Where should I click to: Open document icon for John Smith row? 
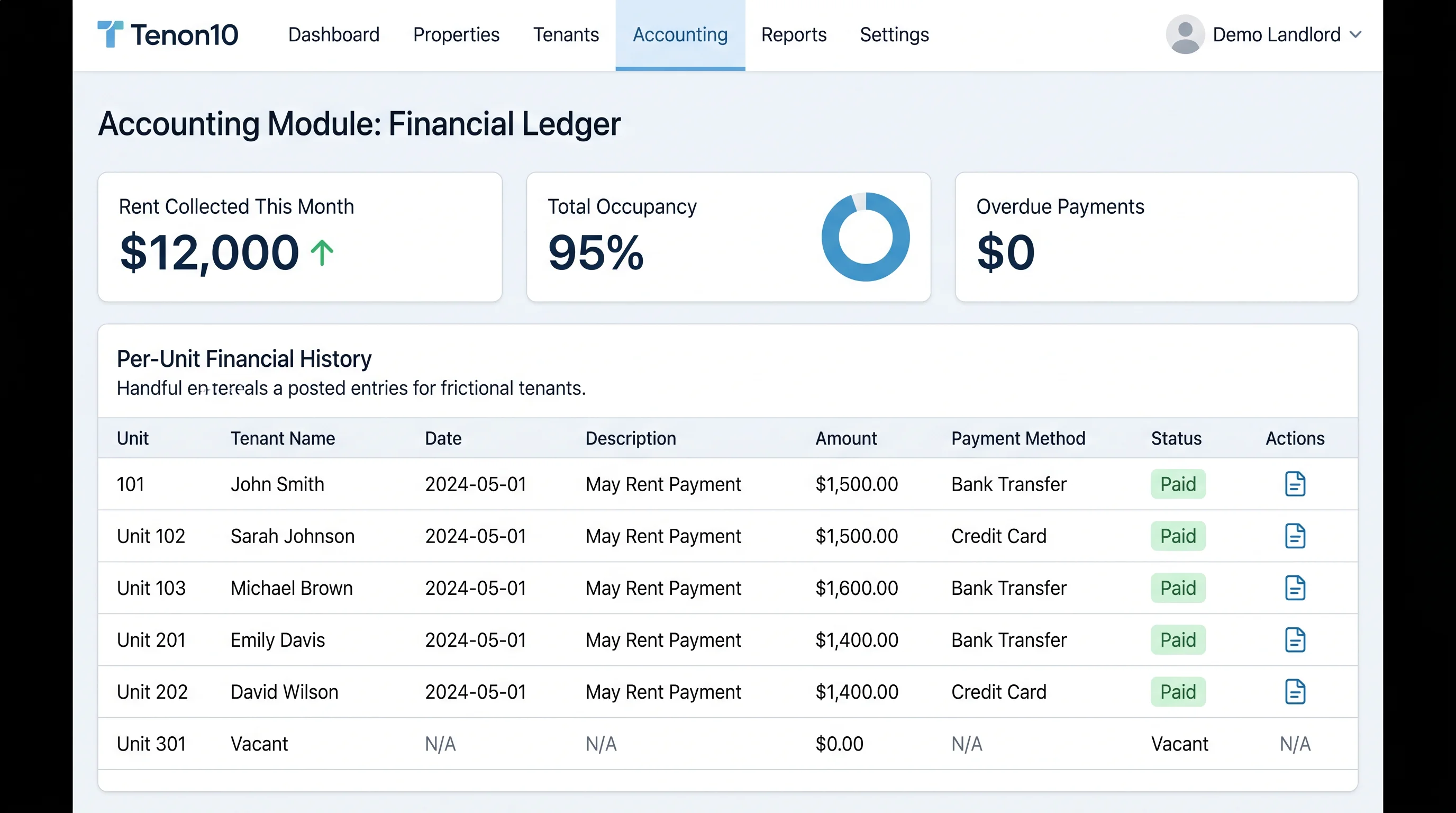[x=1294, y=484]
